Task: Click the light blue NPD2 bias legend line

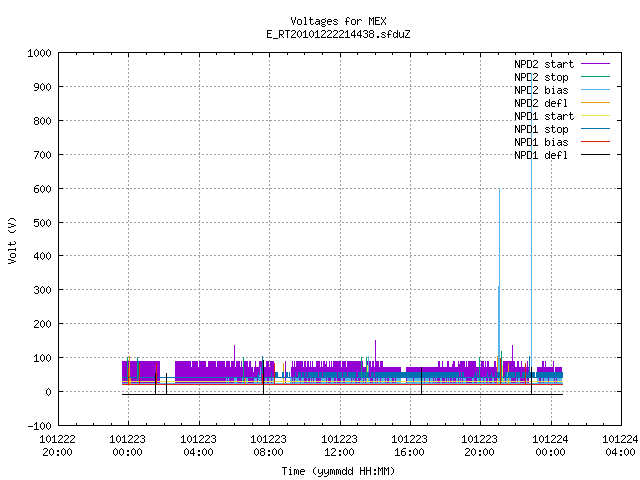Action: (x=595, y=89)
